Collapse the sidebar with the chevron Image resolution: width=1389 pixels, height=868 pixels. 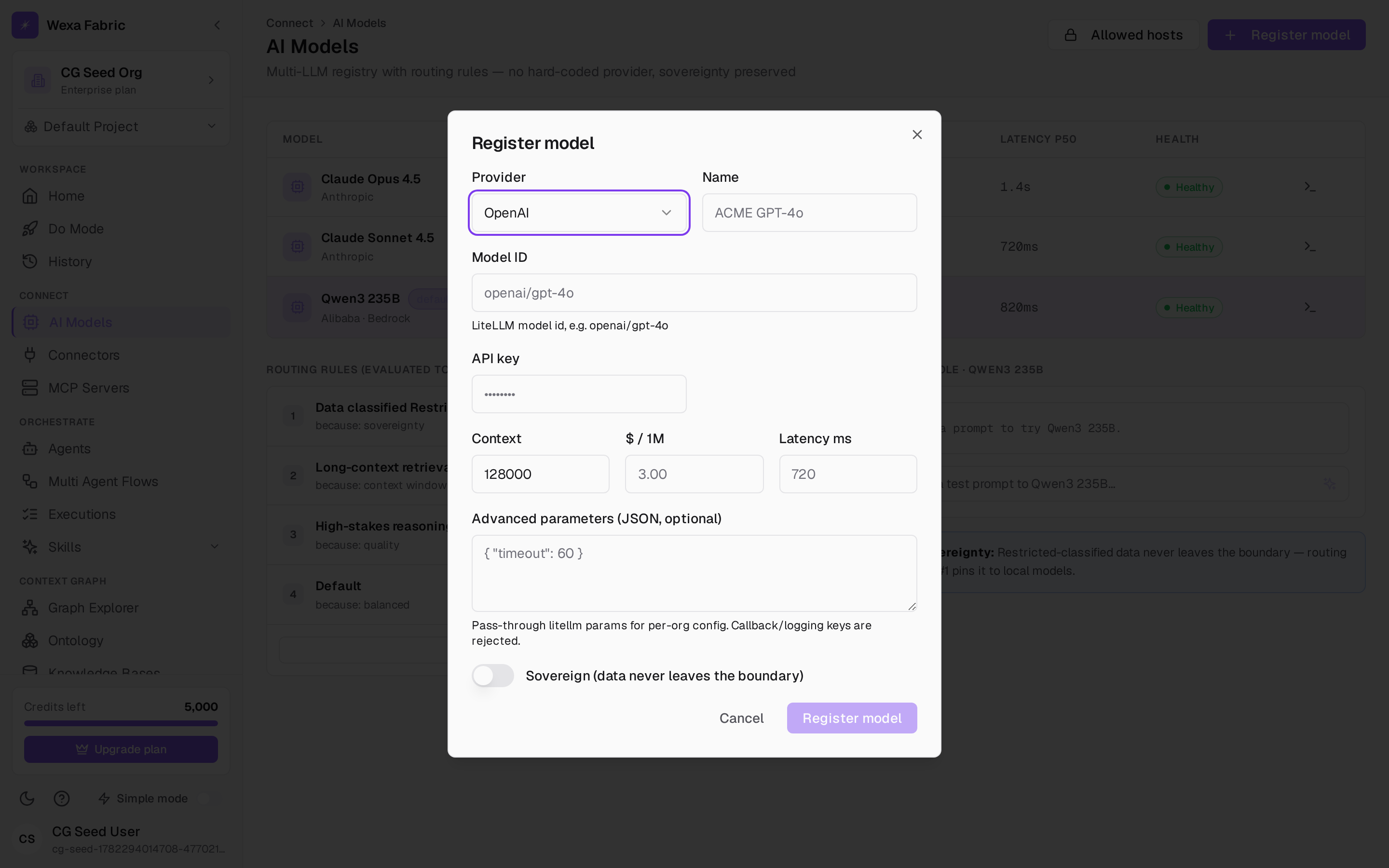(x=217, y=25)
